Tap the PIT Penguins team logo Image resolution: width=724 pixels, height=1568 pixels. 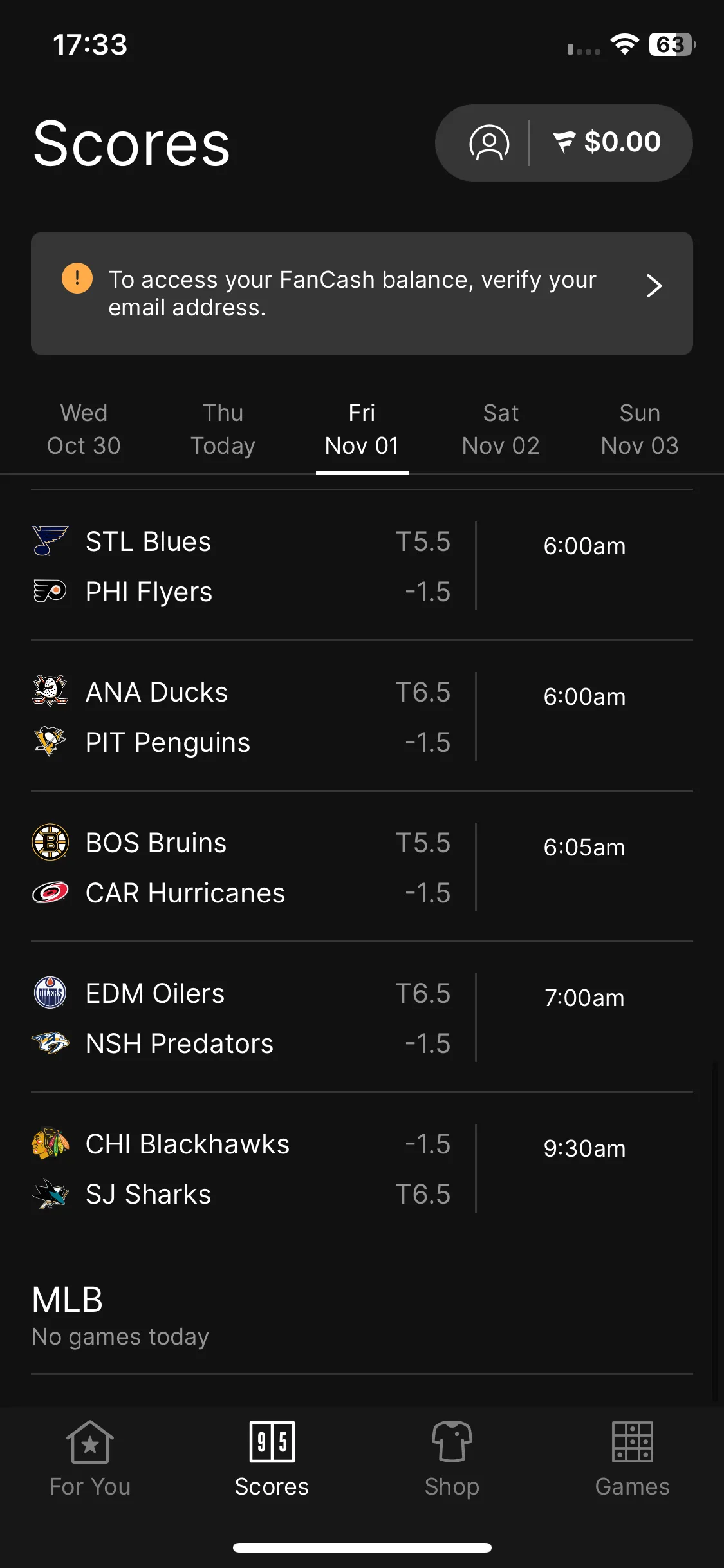[50, 742]
